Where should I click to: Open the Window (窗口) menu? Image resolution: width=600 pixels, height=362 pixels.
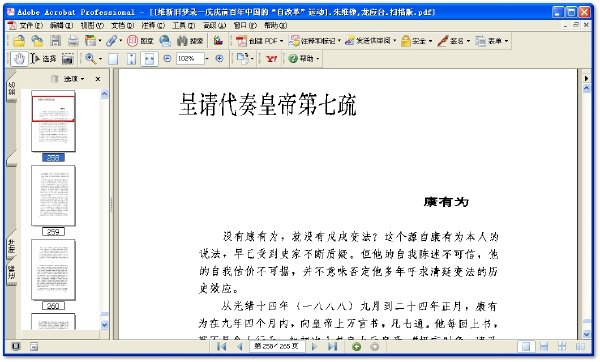click(x=245, y=26)
